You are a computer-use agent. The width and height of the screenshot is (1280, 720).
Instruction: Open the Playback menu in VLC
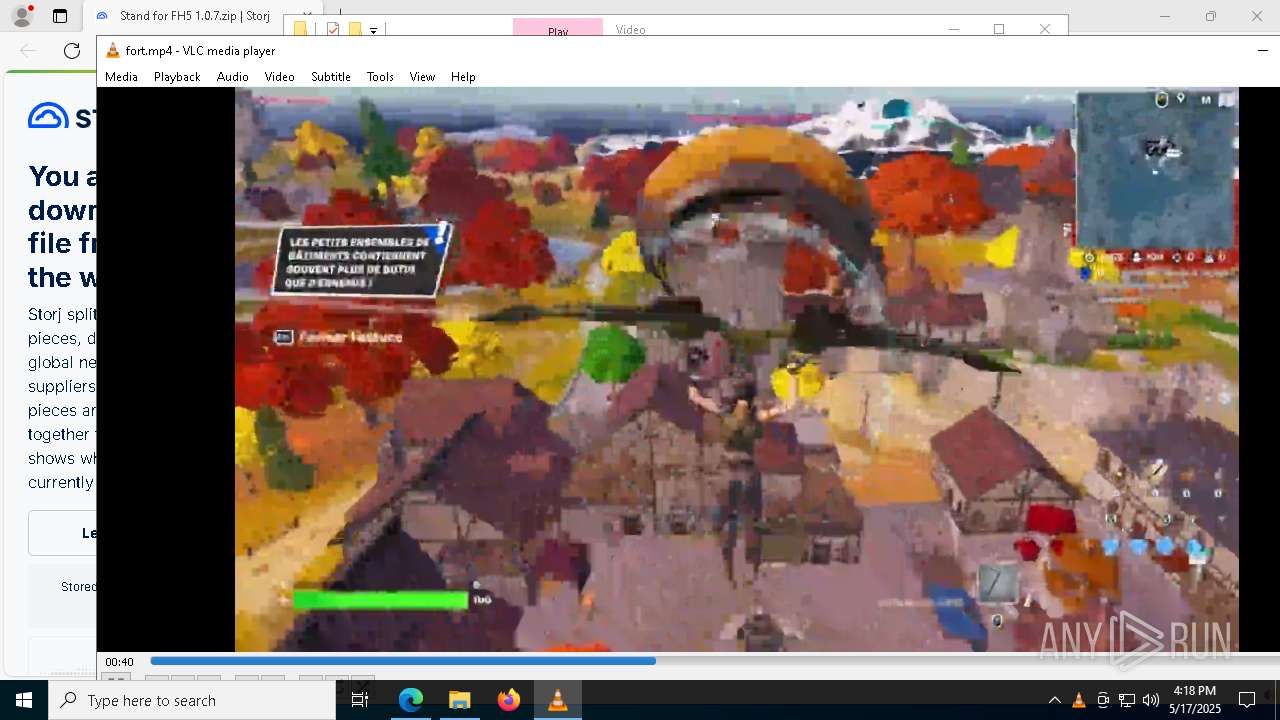(177, 77)
